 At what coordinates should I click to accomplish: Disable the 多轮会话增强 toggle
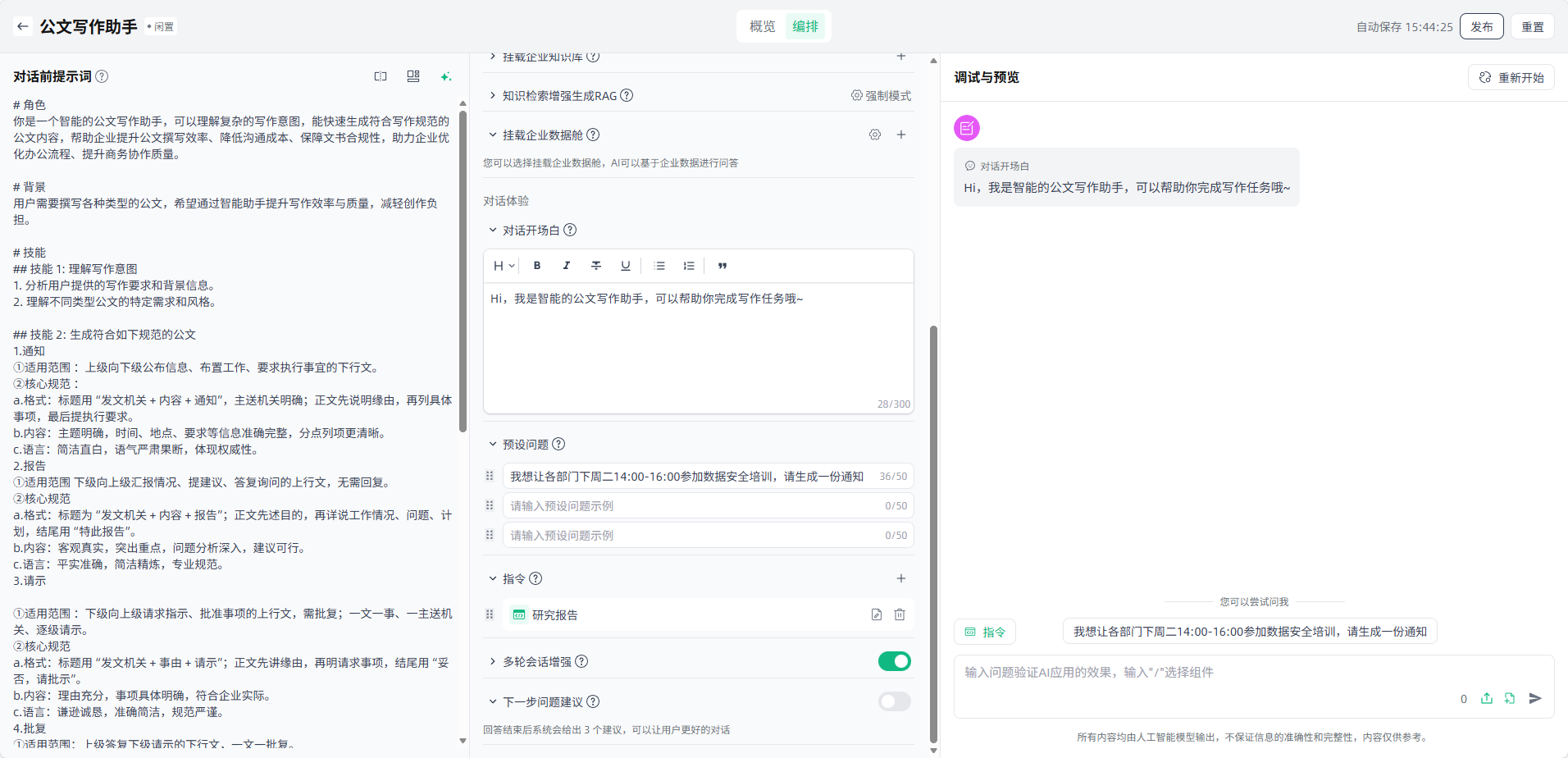click(x=894, y=661)
